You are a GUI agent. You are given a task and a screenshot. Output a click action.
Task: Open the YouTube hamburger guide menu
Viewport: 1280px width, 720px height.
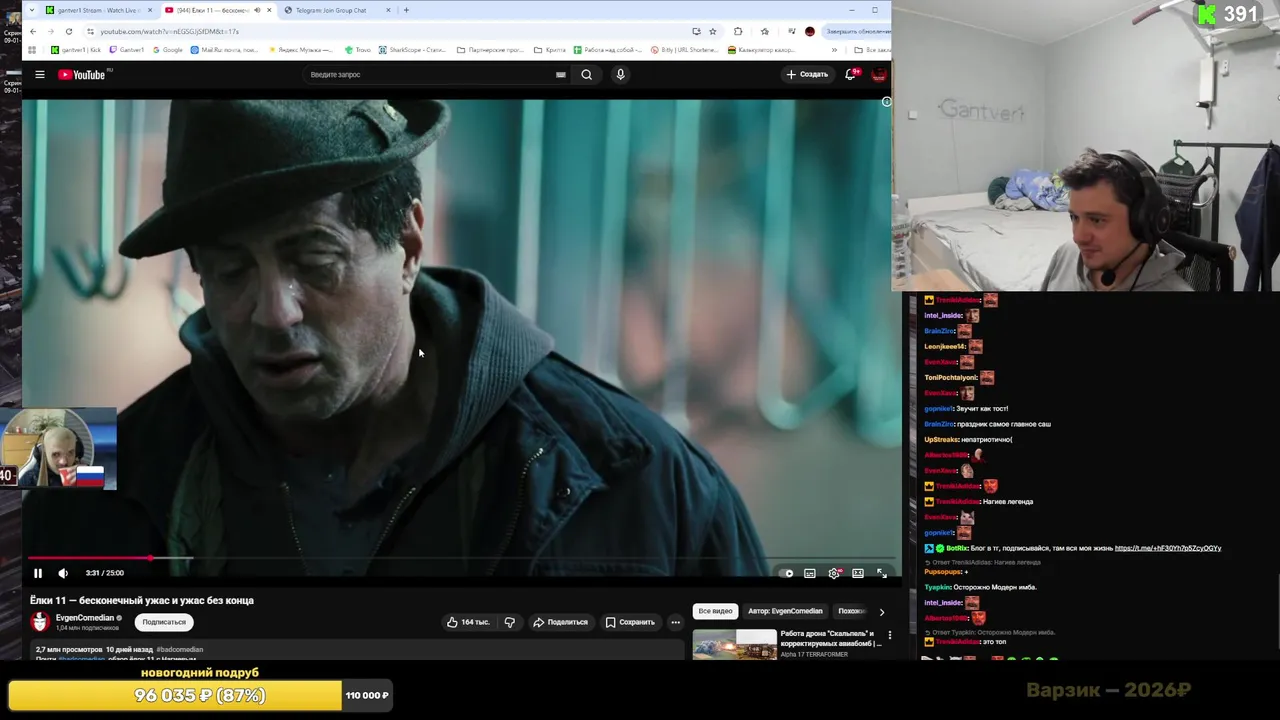pyautogui.click(x=40, y=74)
